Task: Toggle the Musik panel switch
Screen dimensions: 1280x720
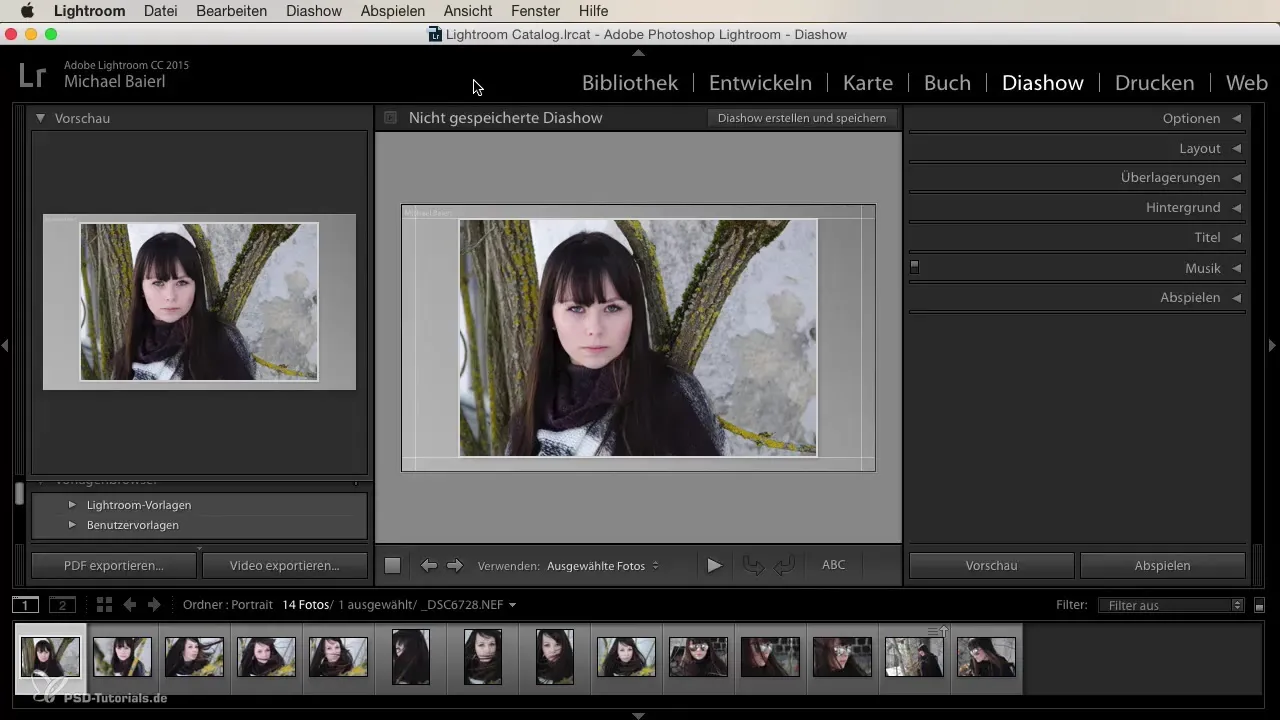Action: tap(914, 268)
